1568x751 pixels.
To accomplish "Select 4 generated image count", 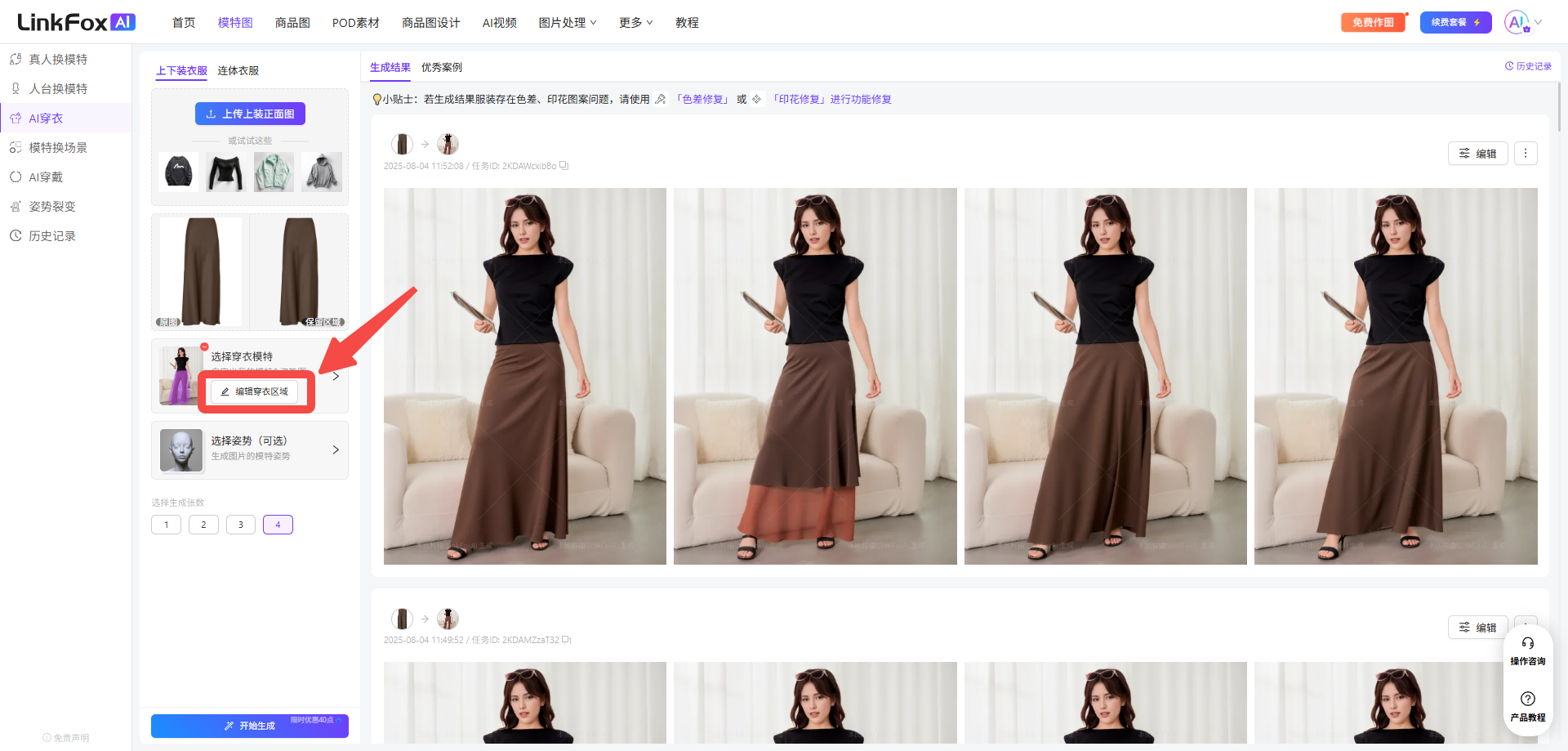I will coord(278,525).
